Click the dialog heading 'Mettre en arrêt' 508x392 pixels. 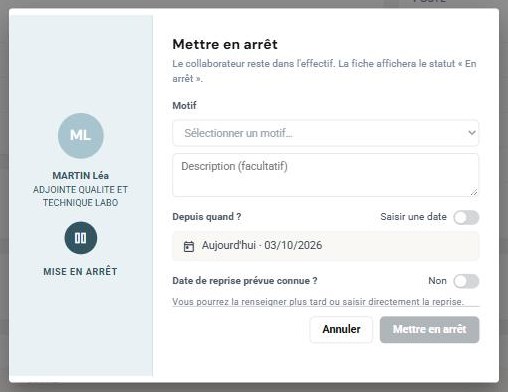pos(225,44)
